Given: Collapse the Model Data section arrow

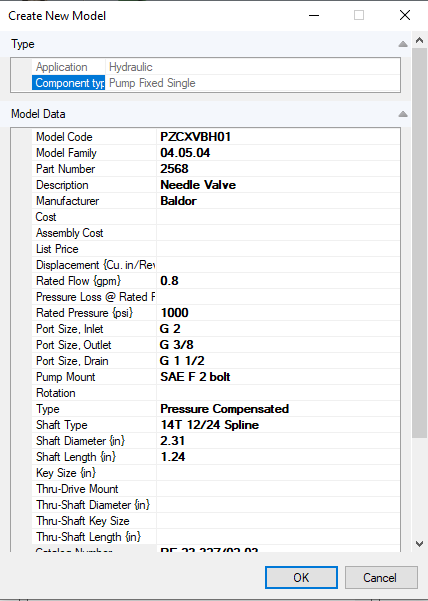Looking at the screenshot, I should pyautogui.click(x=403, y=114).
